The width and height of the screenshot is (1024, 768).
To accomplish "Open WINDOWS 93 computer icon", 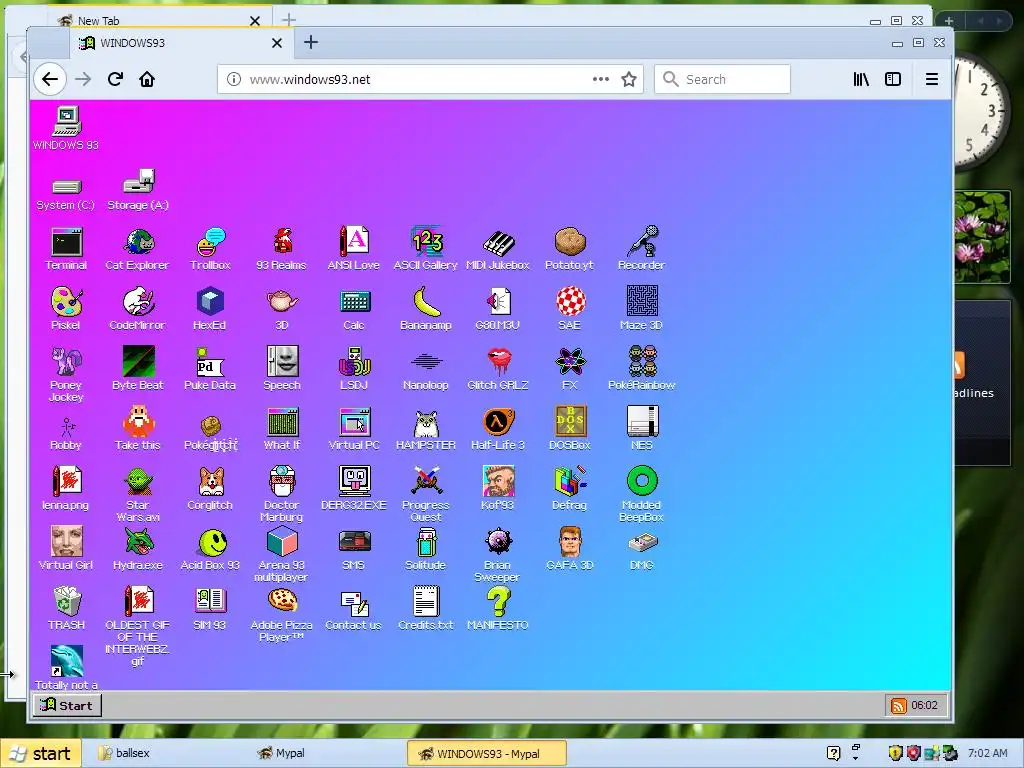I will [x=66, y=129].
